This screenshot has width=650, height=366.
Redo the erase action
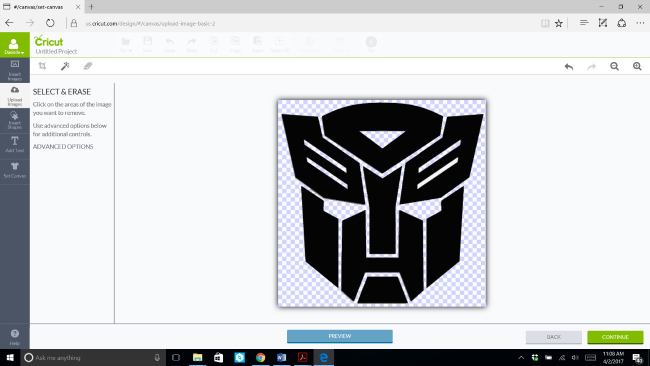click(x=592, y=66)
